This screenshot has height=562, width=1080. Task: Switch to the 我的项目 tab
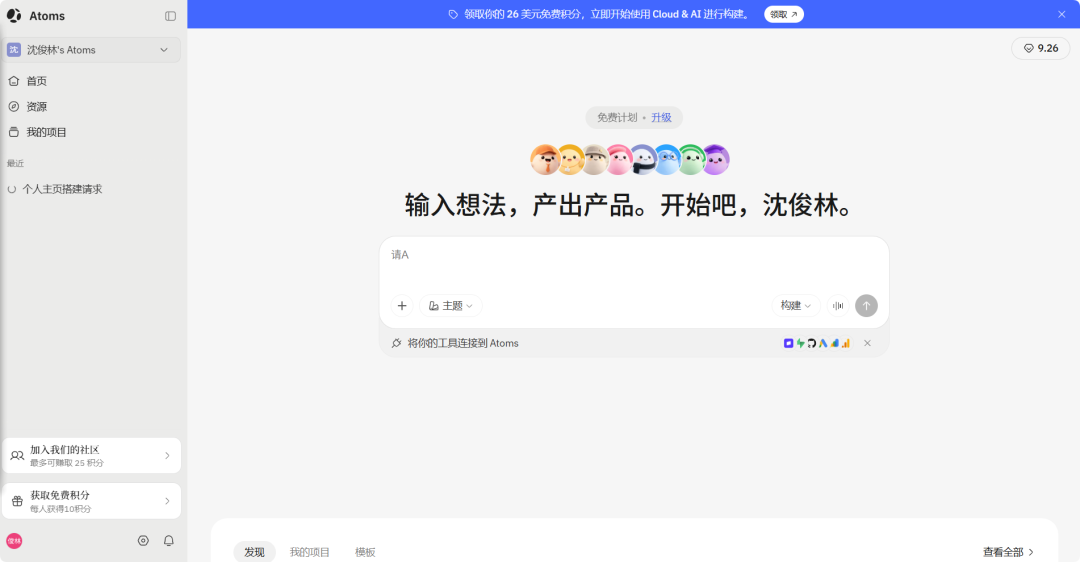click(309, 552)
